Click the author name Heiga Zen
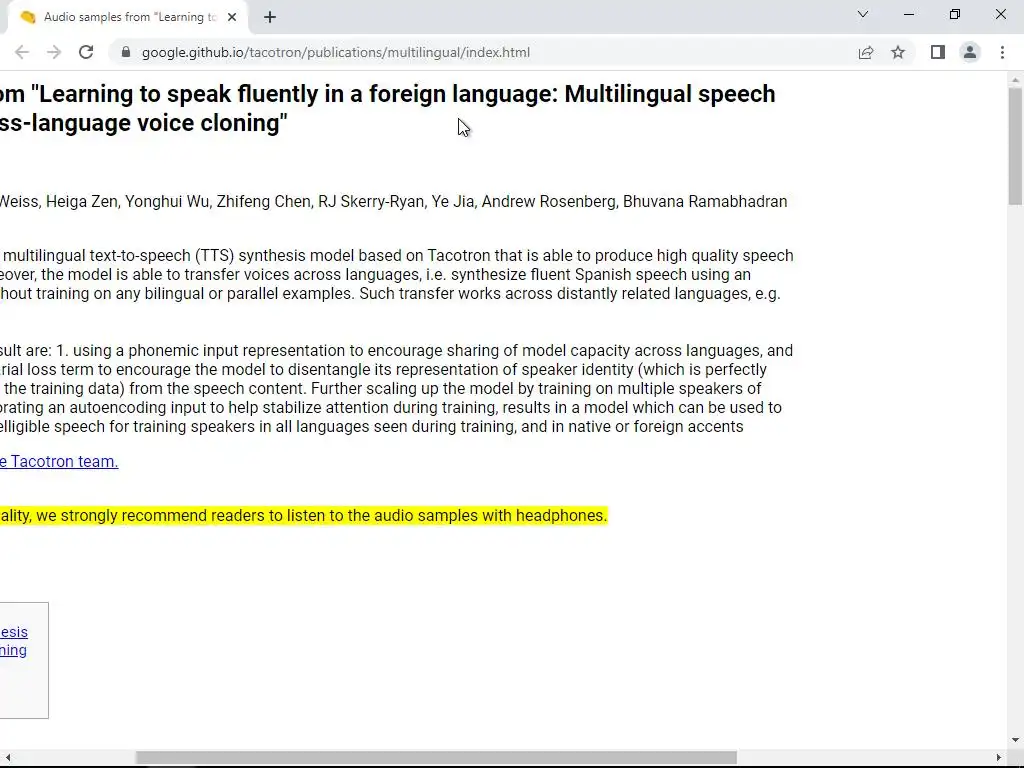This screenshot has width=1024, height=768. pos(82,202)
